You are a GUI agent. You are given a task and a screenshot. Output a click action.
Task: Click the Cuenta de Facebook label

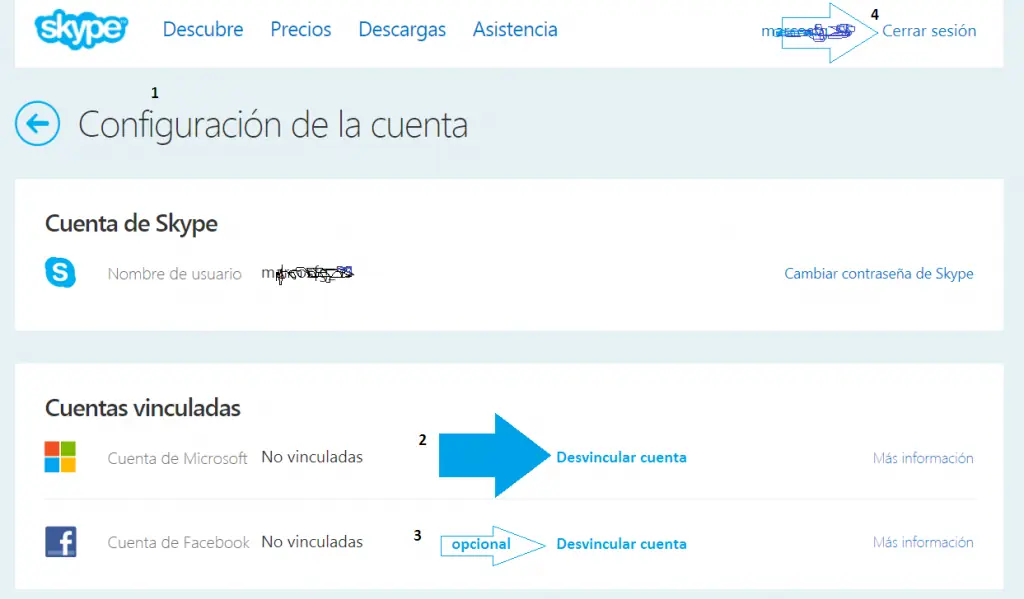pos(178,542)
